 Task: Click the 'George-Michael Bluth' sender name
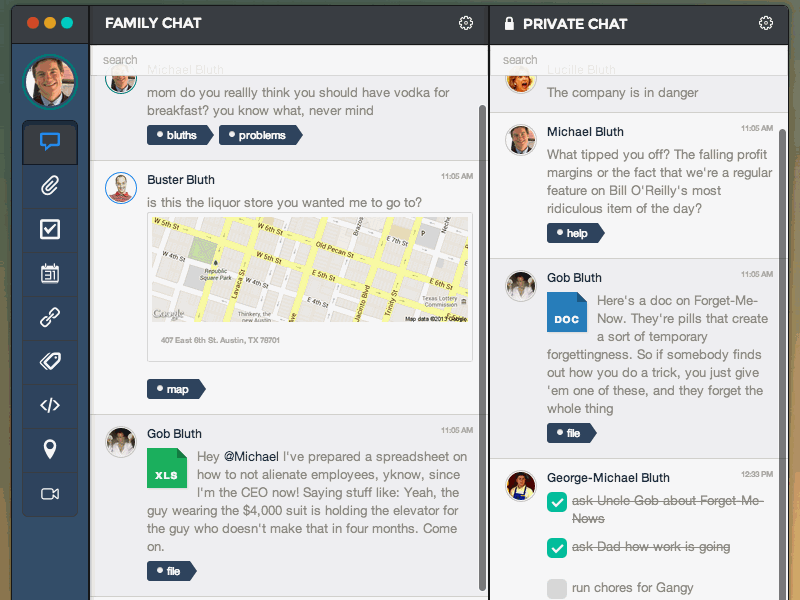[608, 478]
